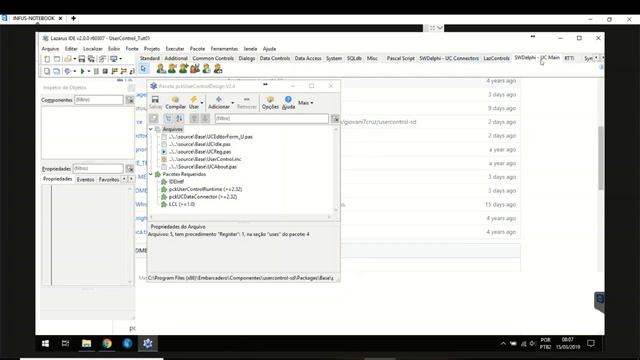Screen dimensions: 640x360
Task: Clear the Propriedades filter in Object Inspector
Action: point(130,168)
